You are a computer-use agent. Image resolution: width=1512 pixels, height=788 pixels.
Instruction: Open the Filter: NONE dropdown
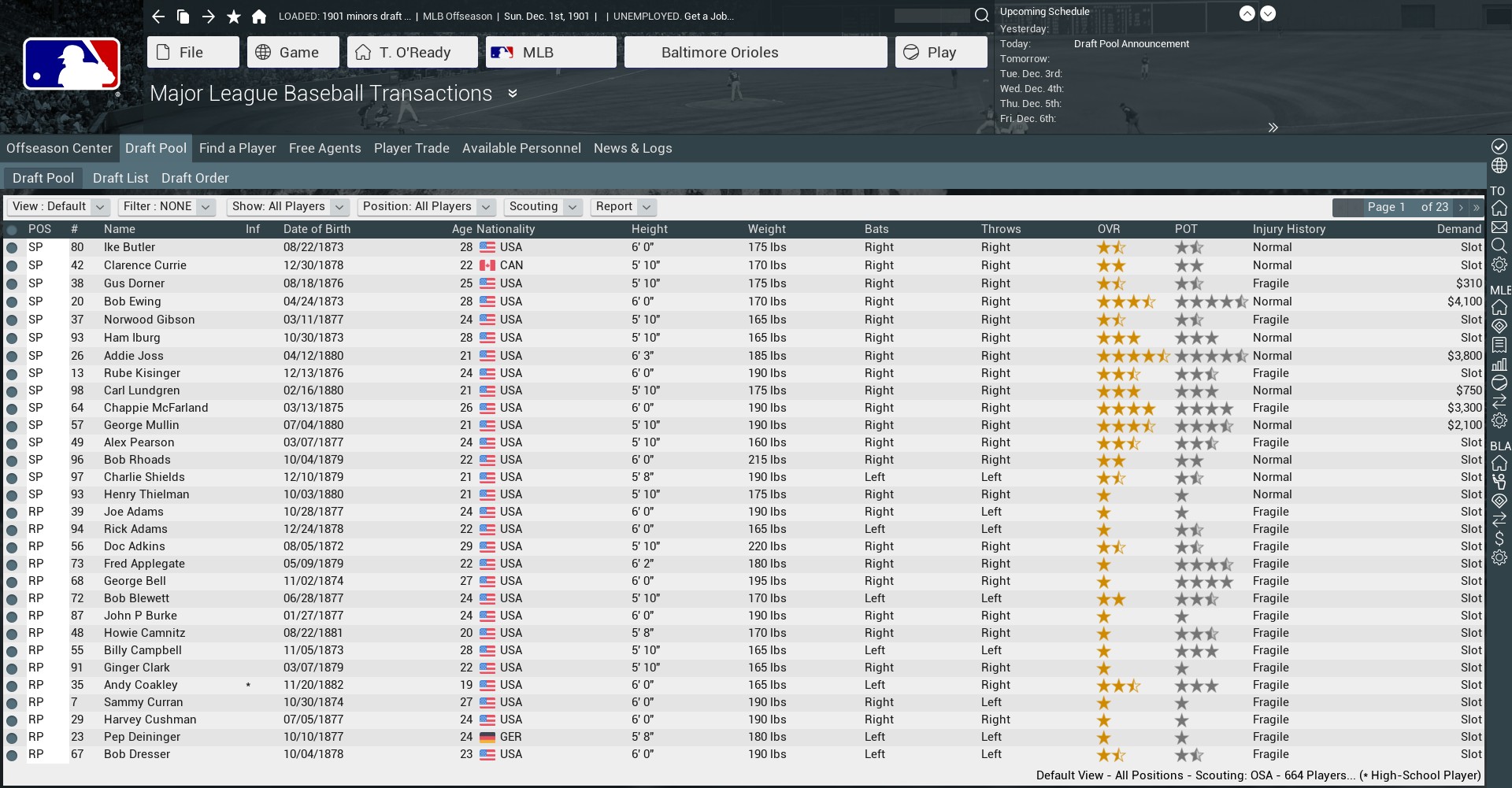point(166,206)
